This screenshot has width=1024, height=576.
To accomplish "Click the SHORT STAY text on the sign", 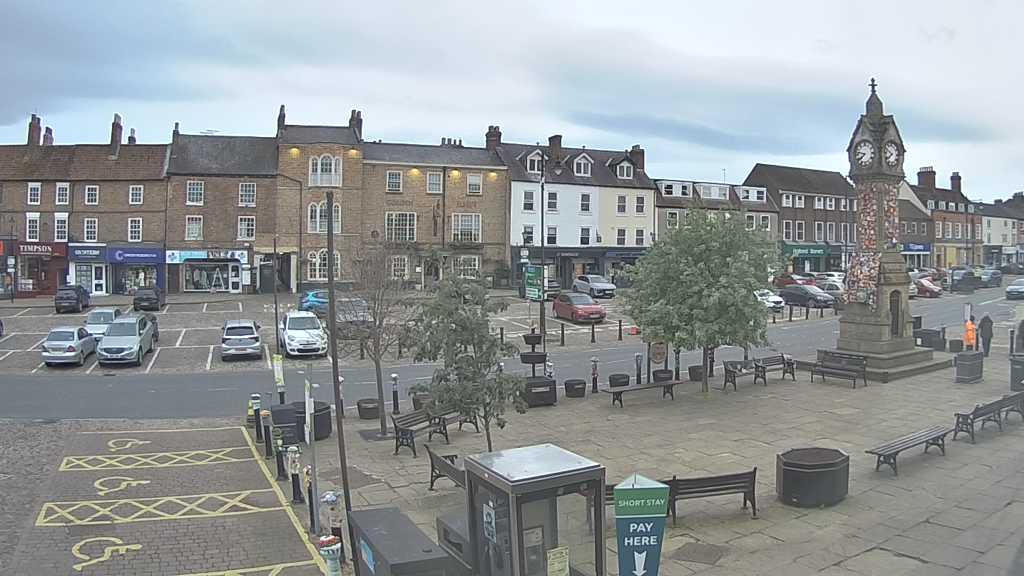I will pyautogui.click(x=641, y=503).
